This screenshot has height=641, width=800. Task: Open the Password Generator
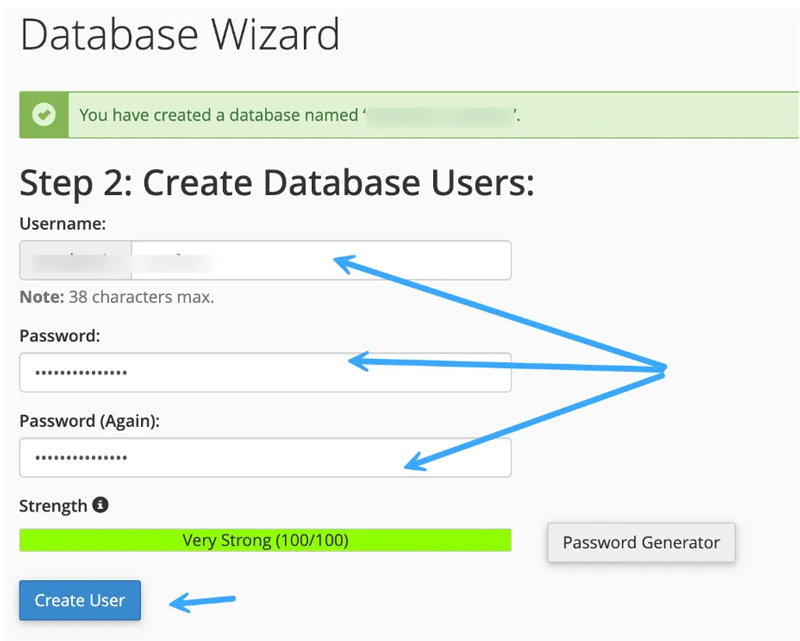[x=641, y=542]
